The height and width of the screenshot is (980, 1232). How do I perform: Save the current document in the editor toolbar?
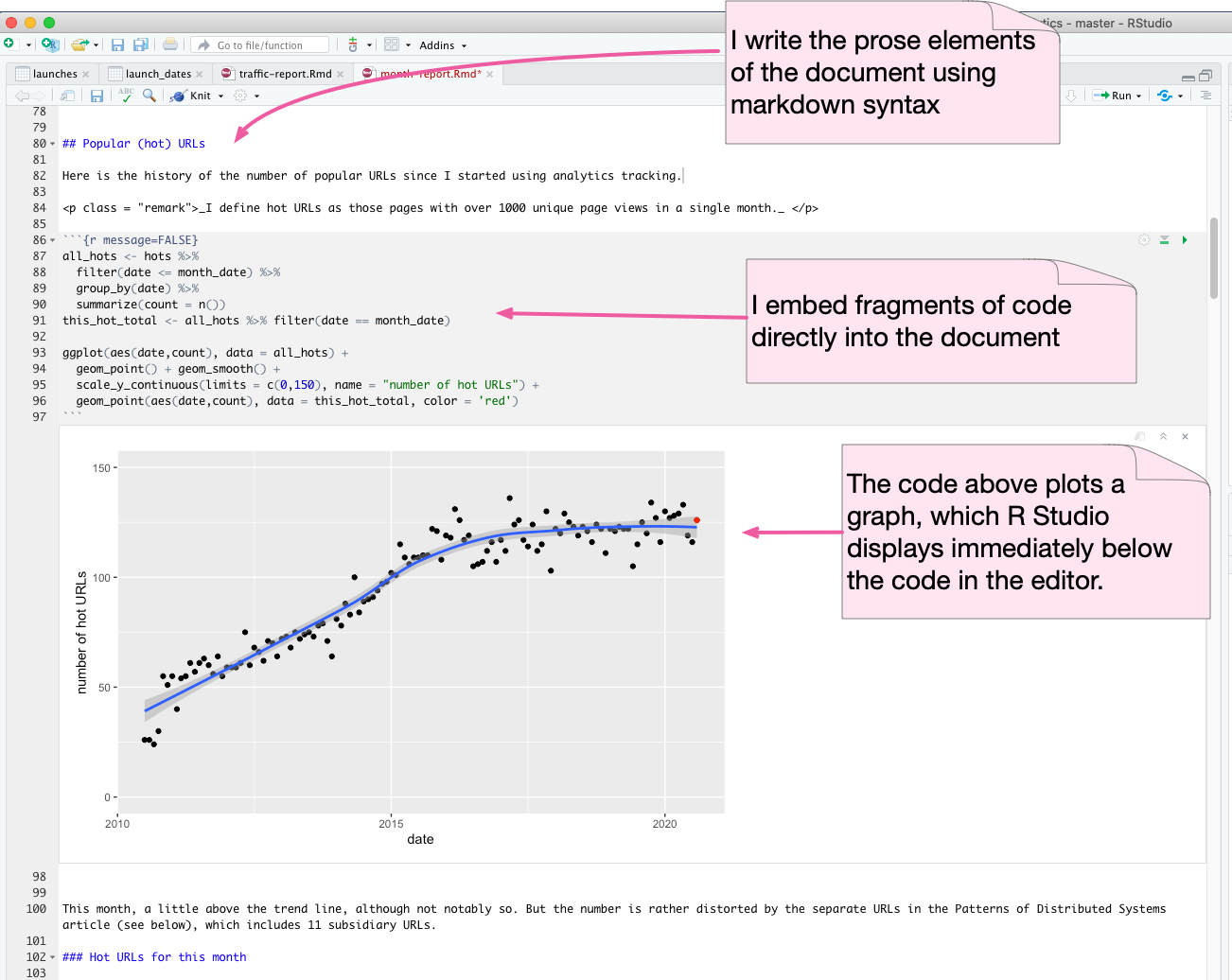pyautogui.click(x=97, y=96)
